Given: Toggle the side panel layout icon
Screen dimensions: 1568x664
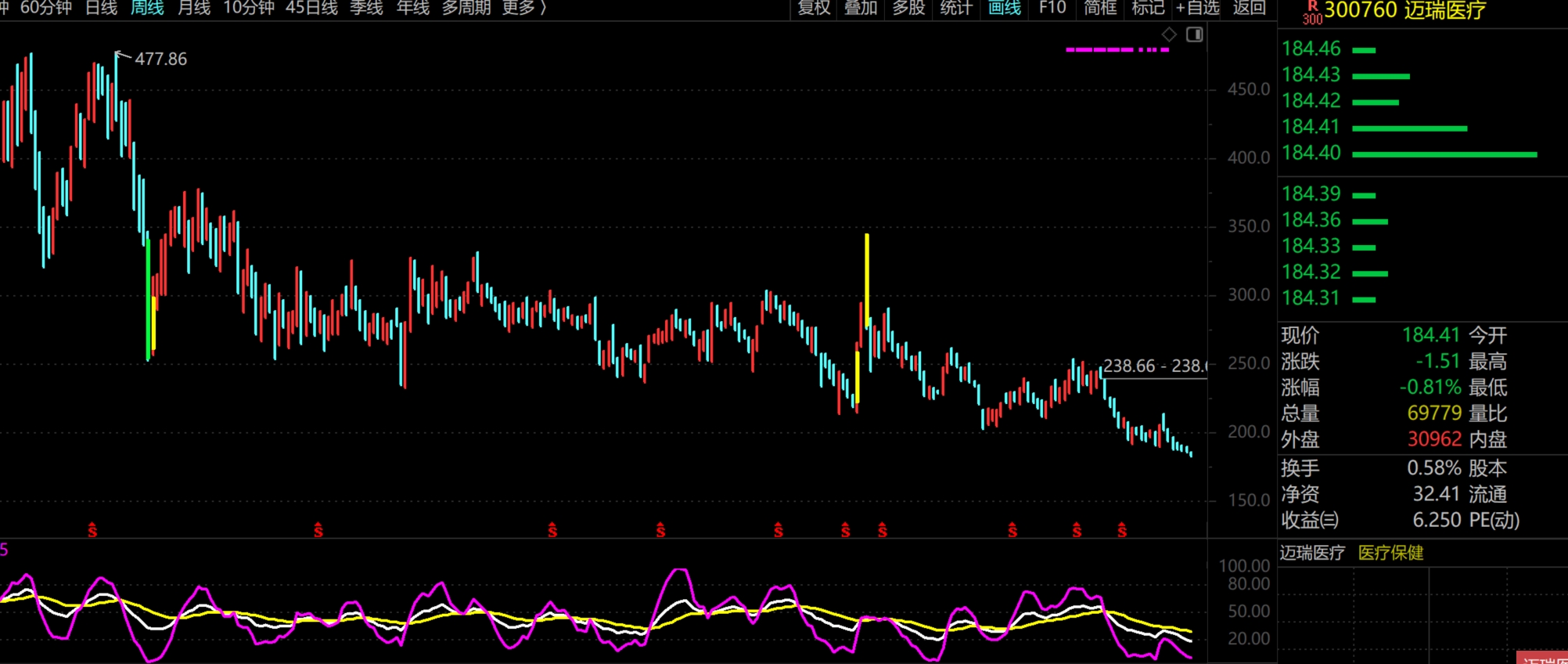Looking at the screenshot, I should (x=1194, y=34).
